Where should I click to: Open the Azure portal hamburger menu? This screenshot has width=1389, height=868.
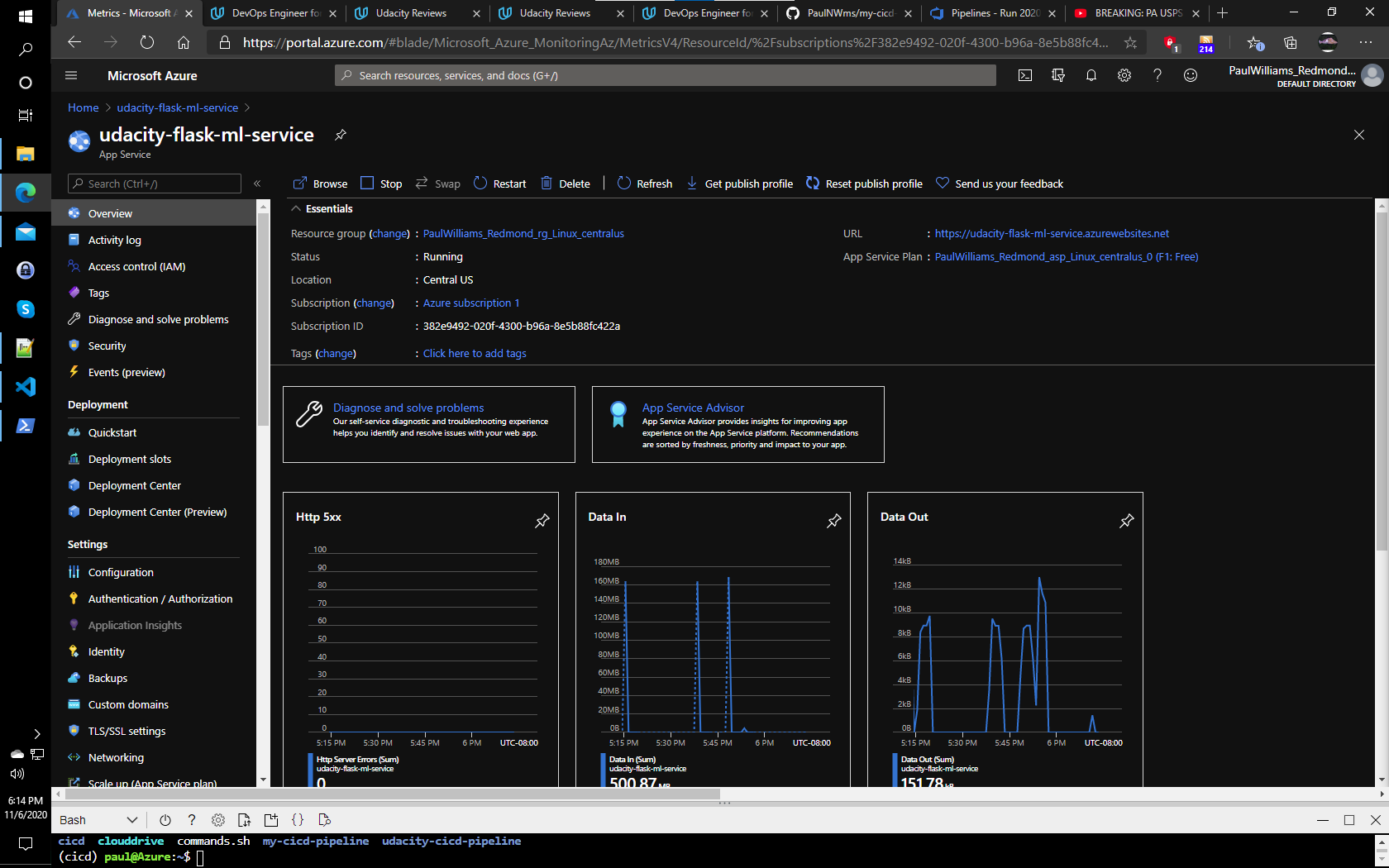tap(71, 75)
